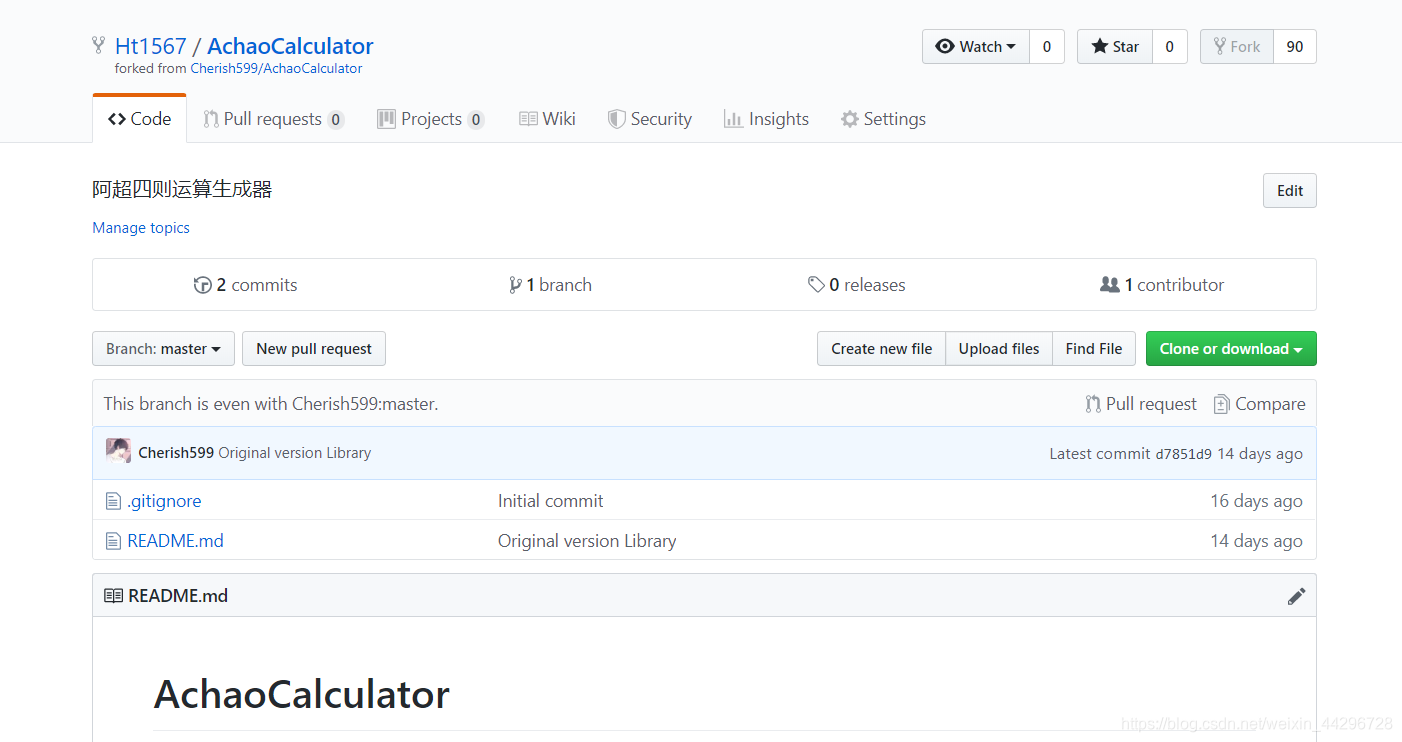Click the Fork button
Viewport: 1402px width, 742px height.
[1236, 46]
